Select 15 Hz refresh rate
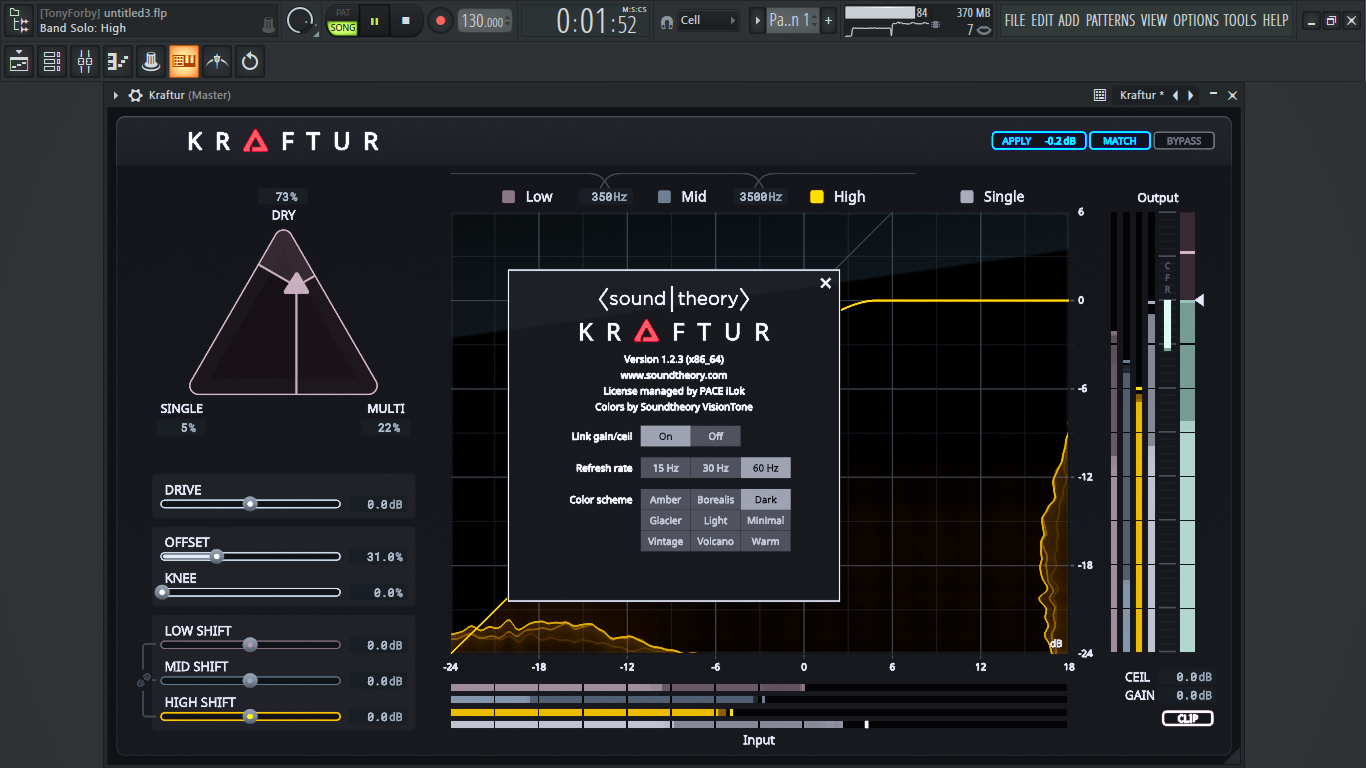Image resolution: width=1366 pixels, height=768 pixels. 666,468
